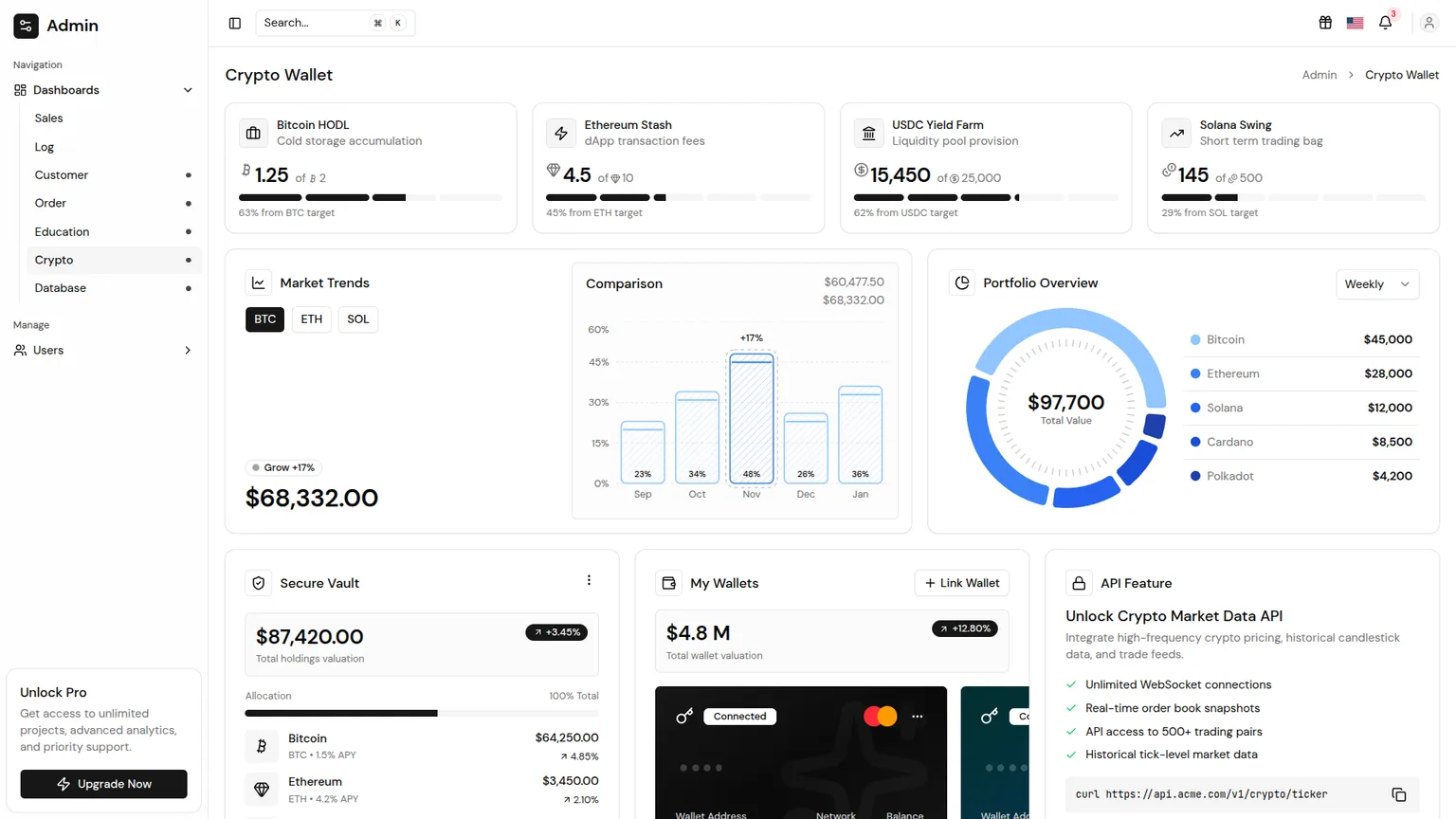Image resolution: width=1456 pixels, height=819 pixels.
Task: Open the Weekly period dropdown
Action: 1377,284
